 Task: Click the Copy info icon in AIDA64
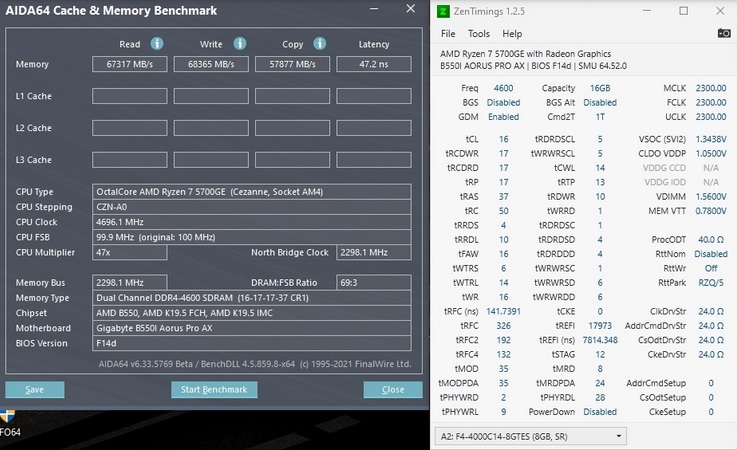point(320,44)
